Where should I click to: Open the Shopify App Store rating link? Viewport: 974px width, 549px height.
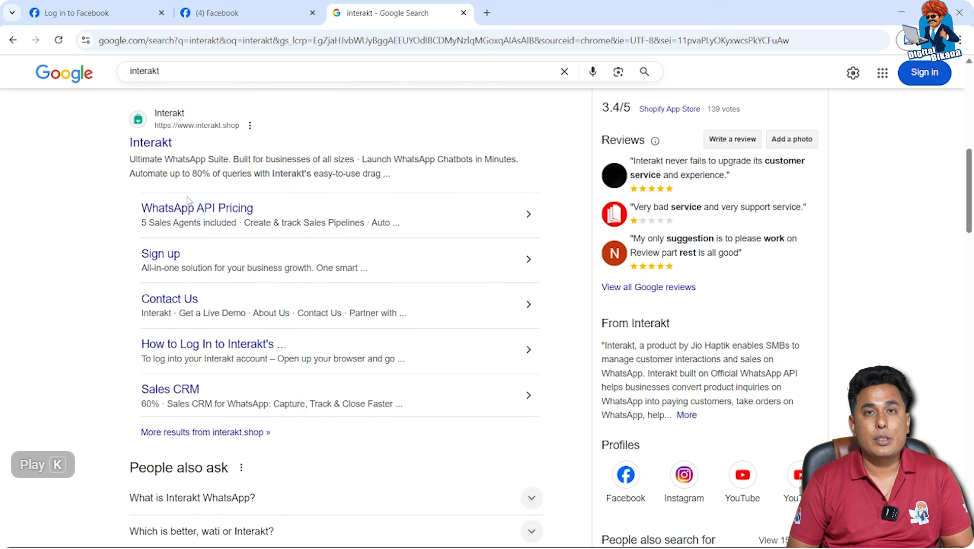(669, 109)
